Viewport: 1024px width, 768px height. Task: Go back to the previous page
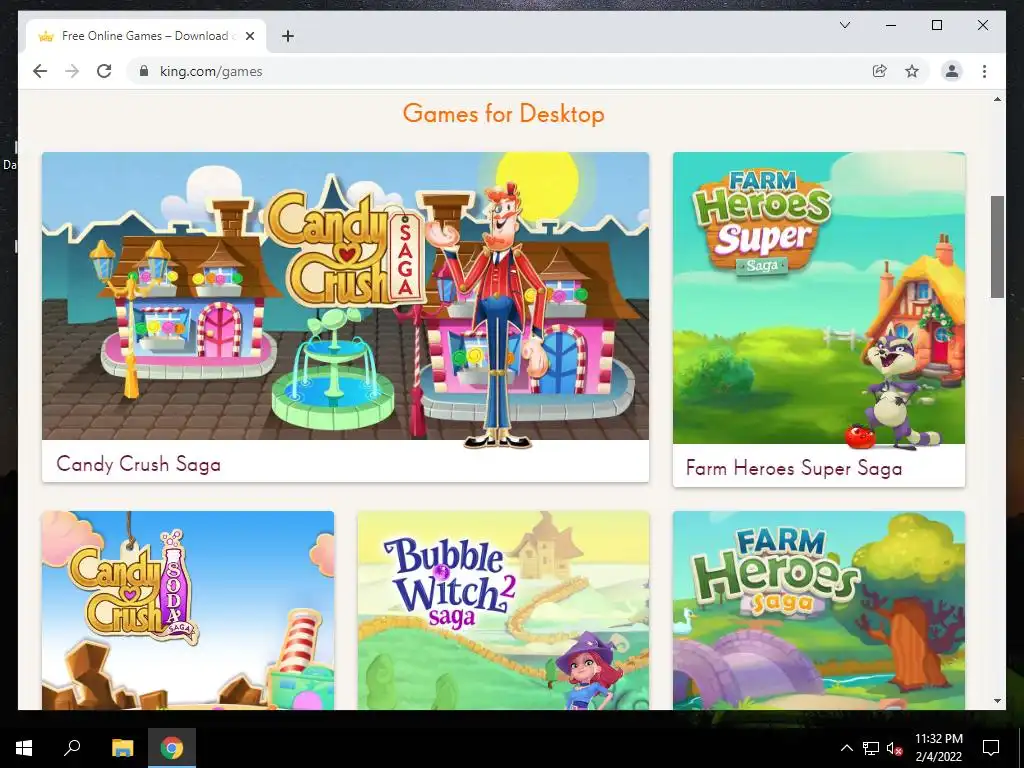40,71
